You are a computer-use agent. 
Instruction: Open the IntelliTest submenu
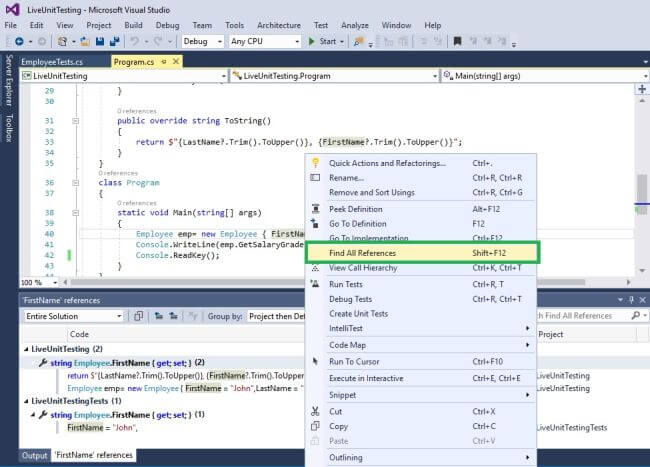[421, 328]
